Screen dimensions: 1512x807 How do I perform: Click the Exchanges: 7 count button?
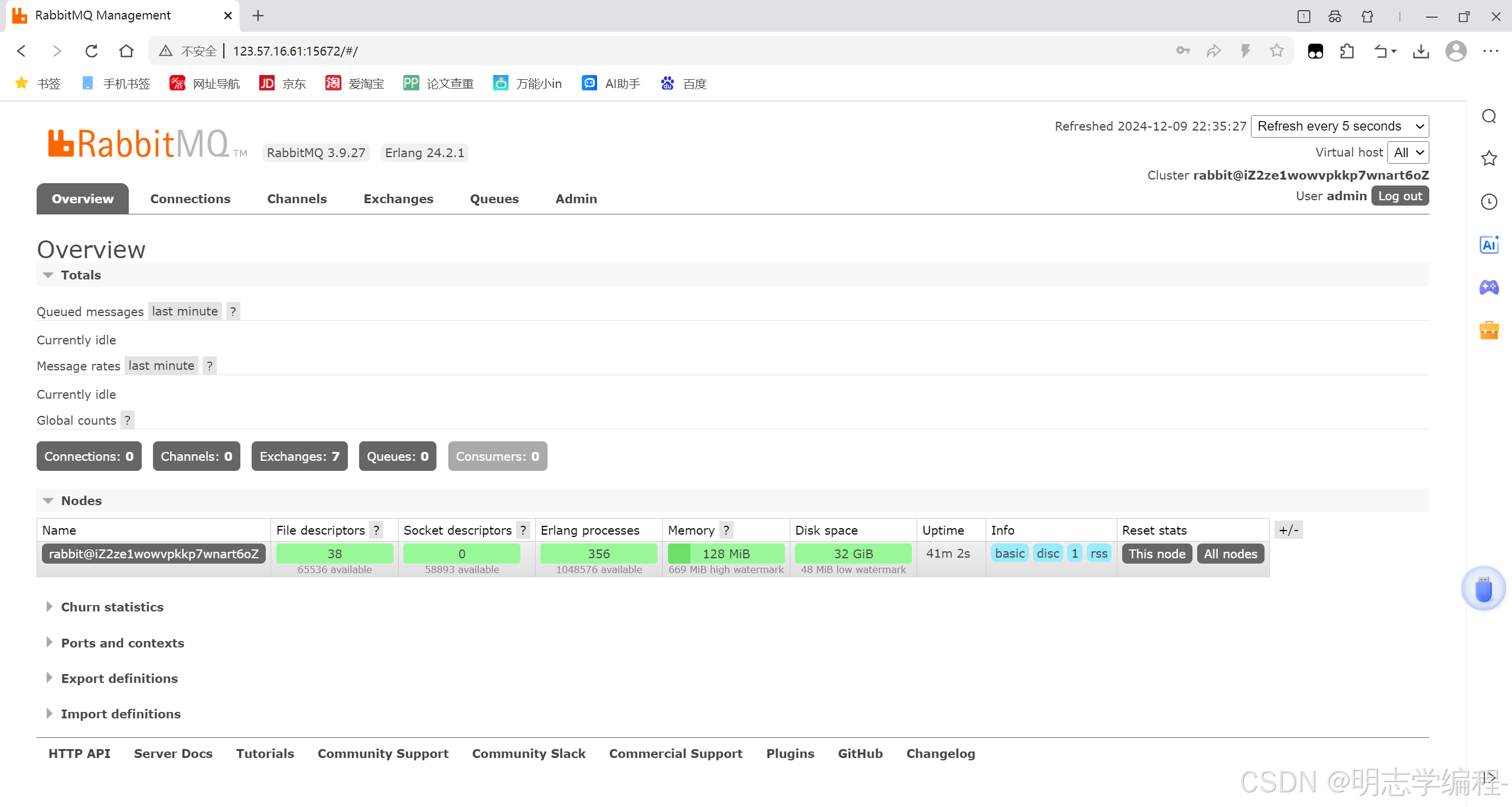pos(299,456)
